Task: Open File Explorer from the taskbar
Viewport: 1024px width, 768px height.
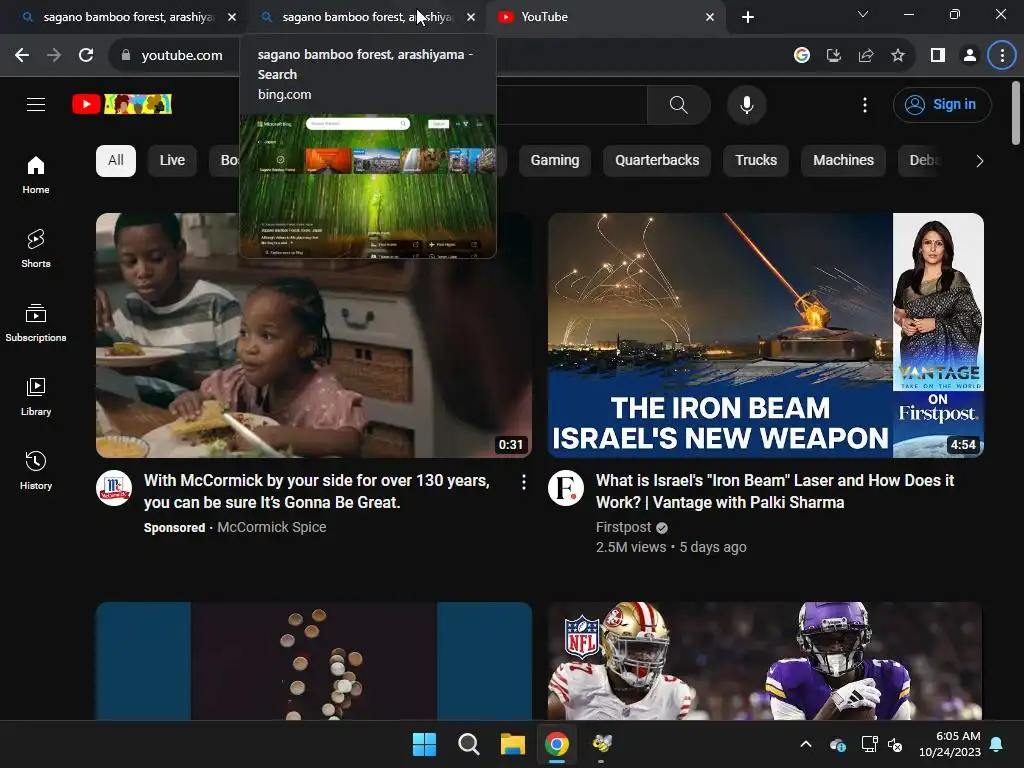Action: pos(513,744)
